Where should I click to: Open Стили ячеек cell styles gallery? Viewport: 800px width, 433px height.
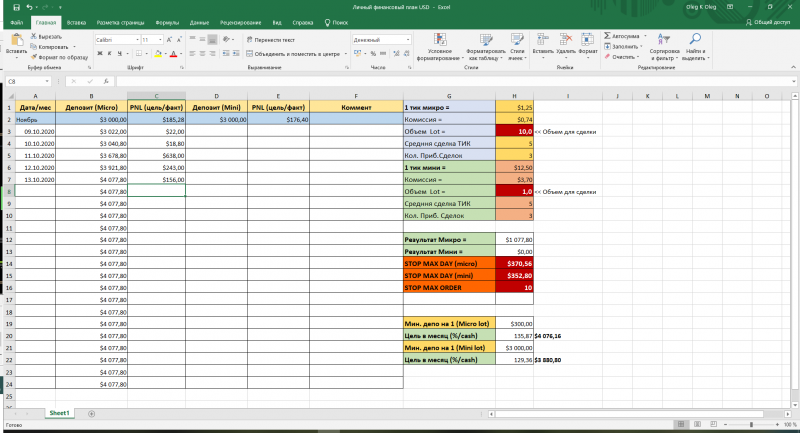coord(517,47)
